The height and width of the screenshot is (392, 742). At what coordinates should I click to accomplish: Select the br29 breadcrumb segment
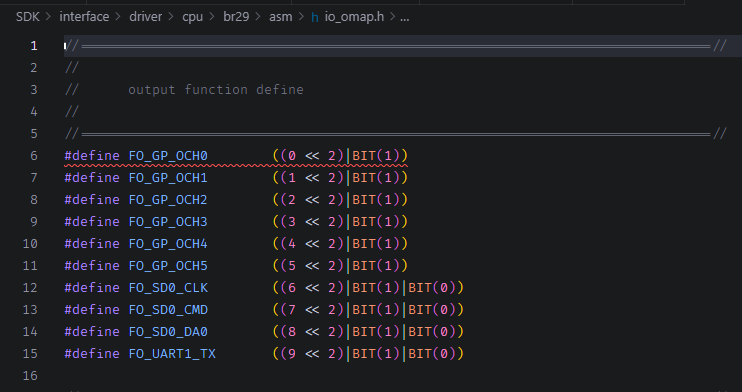(236, 17)
